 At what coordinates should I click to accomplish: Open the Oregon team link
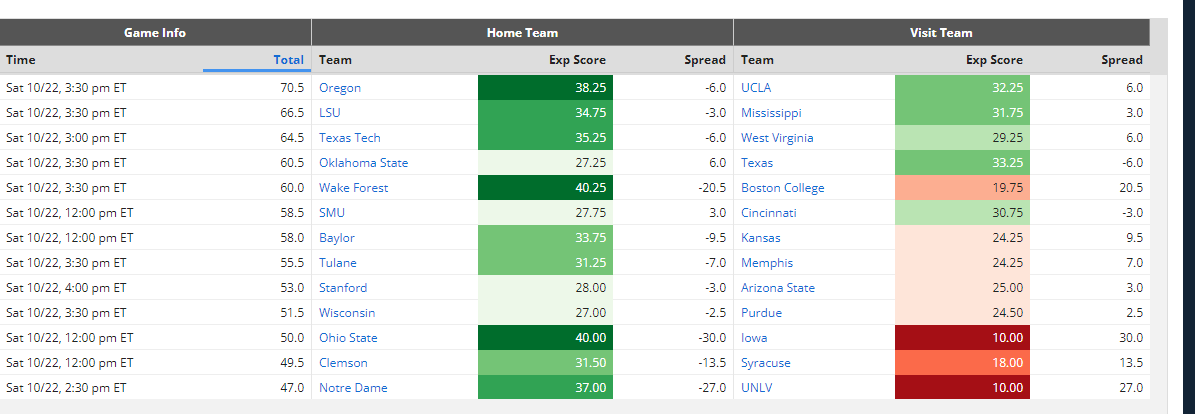click(x=340, y=88)
